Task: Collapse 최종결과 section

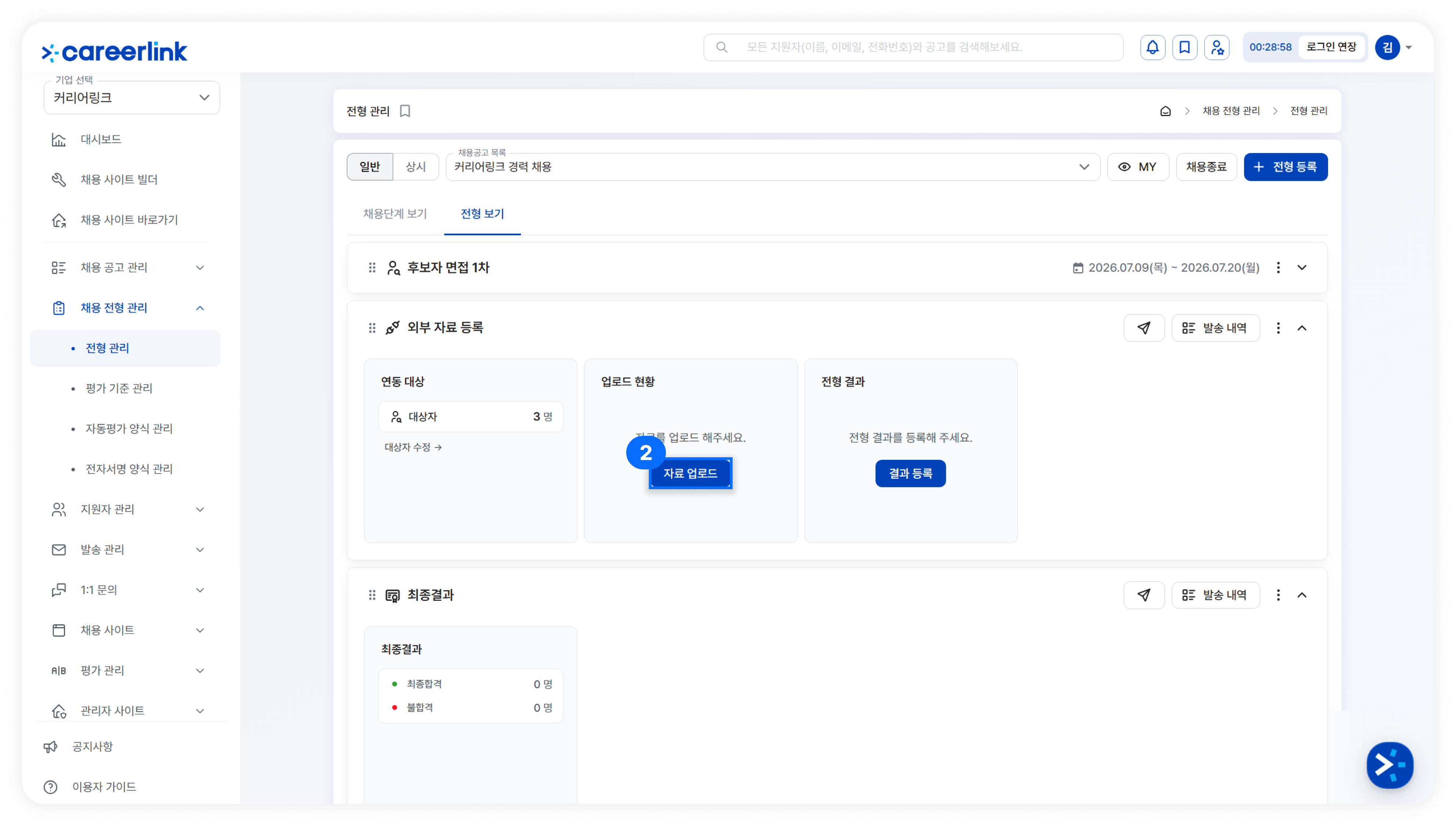Action: coord(1302,595)
